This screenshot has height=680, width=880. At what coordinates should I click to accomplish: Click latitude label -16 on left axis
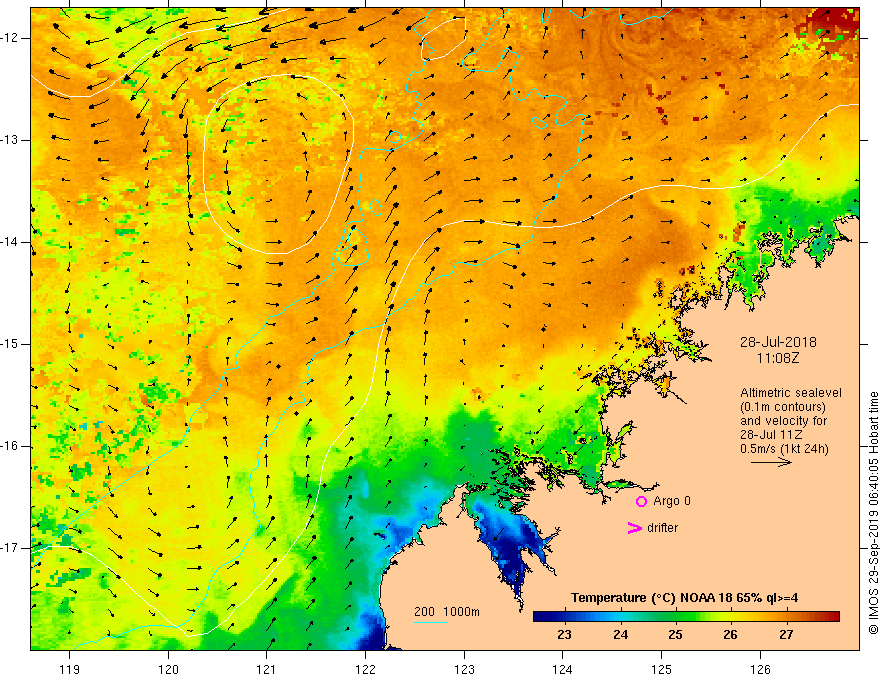(x=10, y=446)
